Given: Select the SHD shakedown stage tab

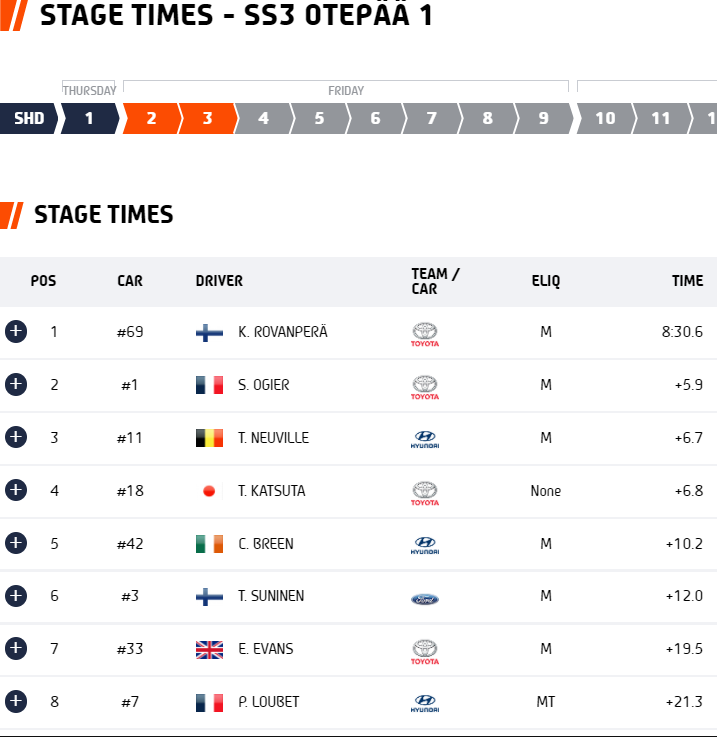Looking at the screenshot, I should [x=28, y=118].
